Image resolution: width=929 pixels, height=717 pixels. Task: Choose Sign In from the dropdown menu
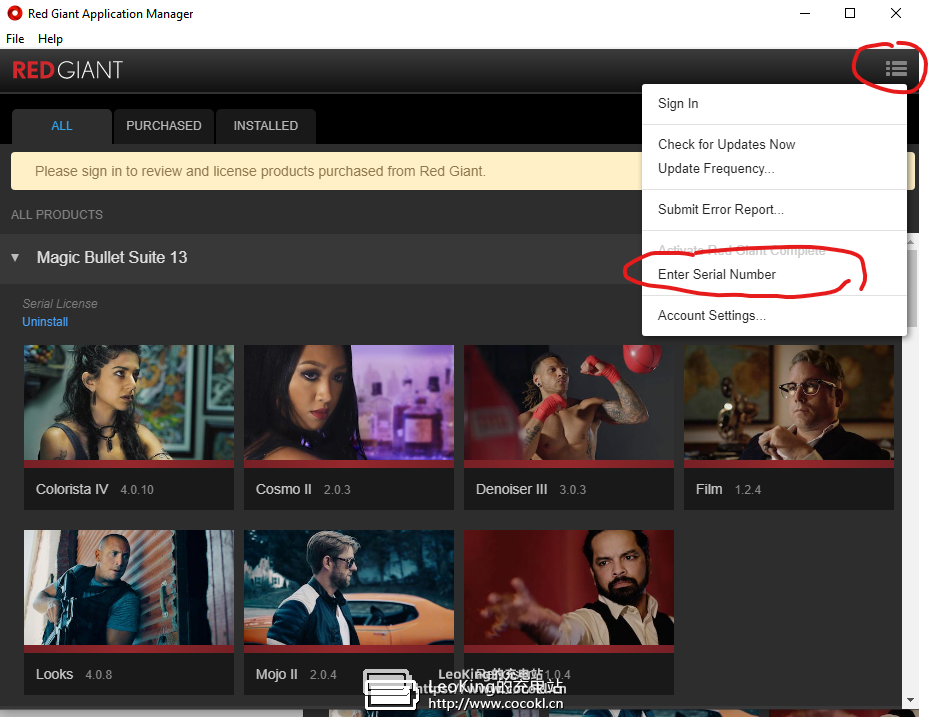point(678,104)
